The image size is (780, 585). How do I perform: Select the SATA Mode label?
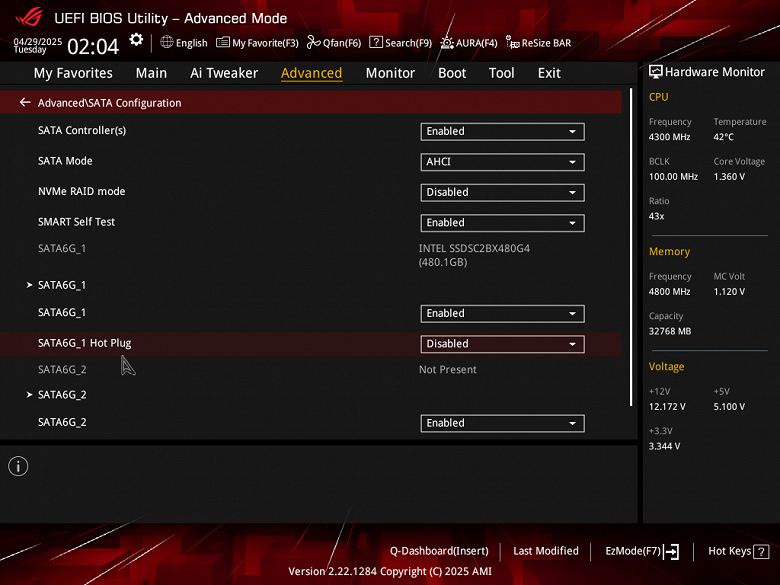coord(65,161)
